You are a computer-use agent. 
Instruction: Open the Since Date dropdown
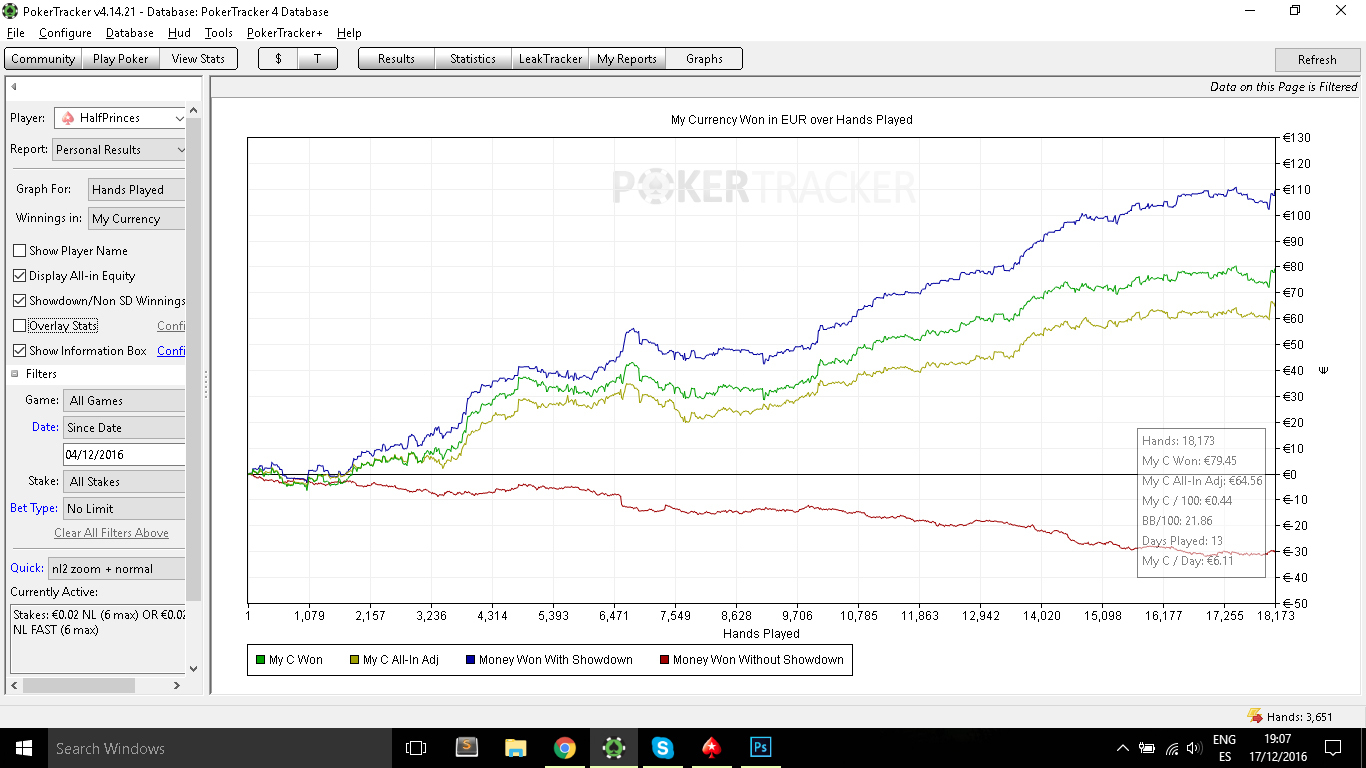point(124,428)
